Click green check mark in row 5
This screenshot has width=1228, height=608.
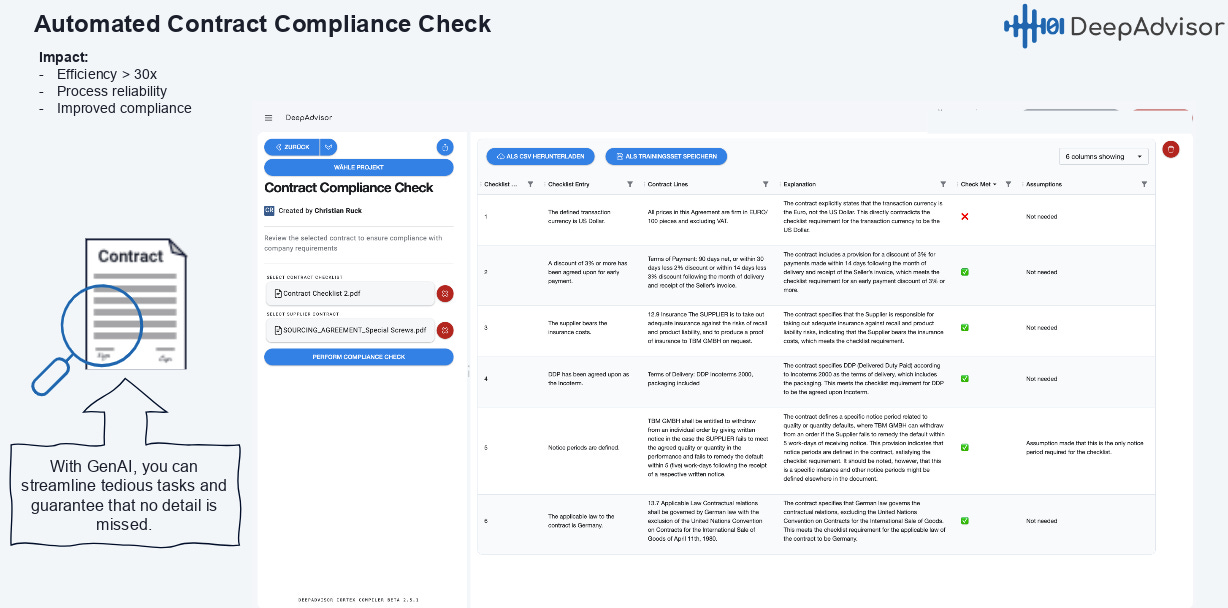965,447
